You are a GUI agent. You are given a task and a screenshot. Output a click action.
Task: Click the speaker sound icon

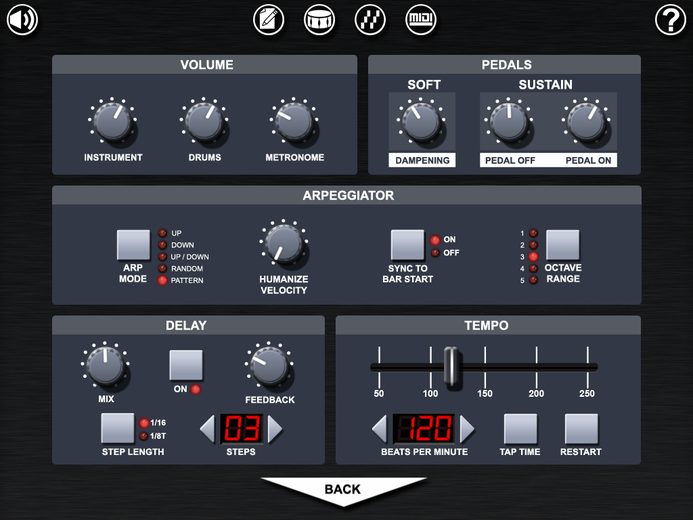pos(22,19)
